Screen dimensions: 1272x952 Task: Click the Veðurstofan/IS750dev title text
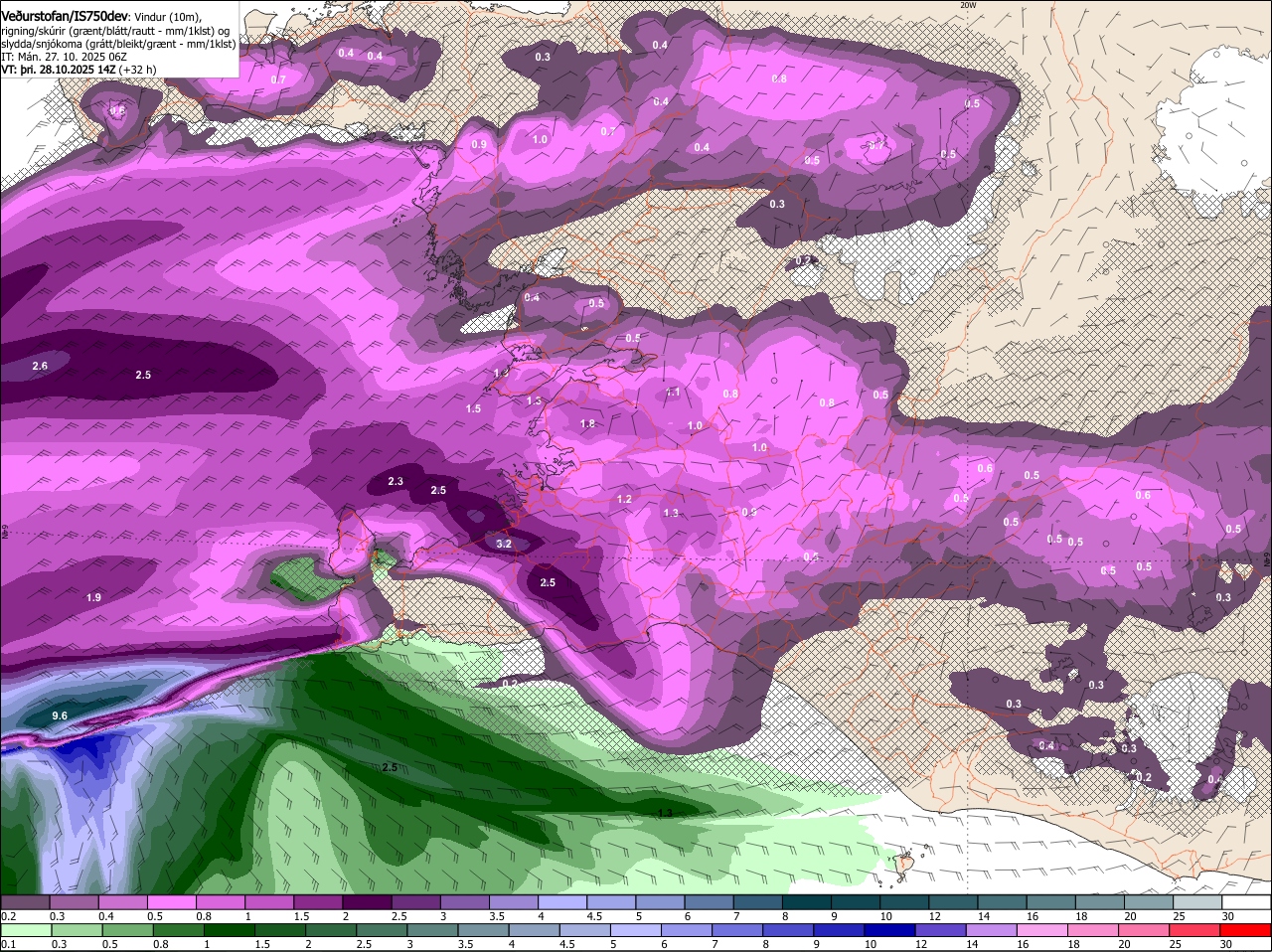[66, 17]
